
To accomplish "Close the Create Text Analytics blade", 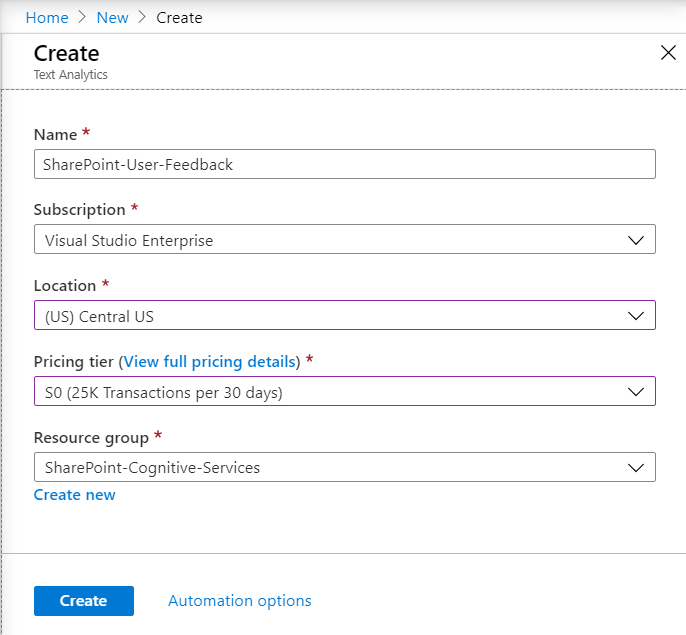I will (x=668, y=53).
